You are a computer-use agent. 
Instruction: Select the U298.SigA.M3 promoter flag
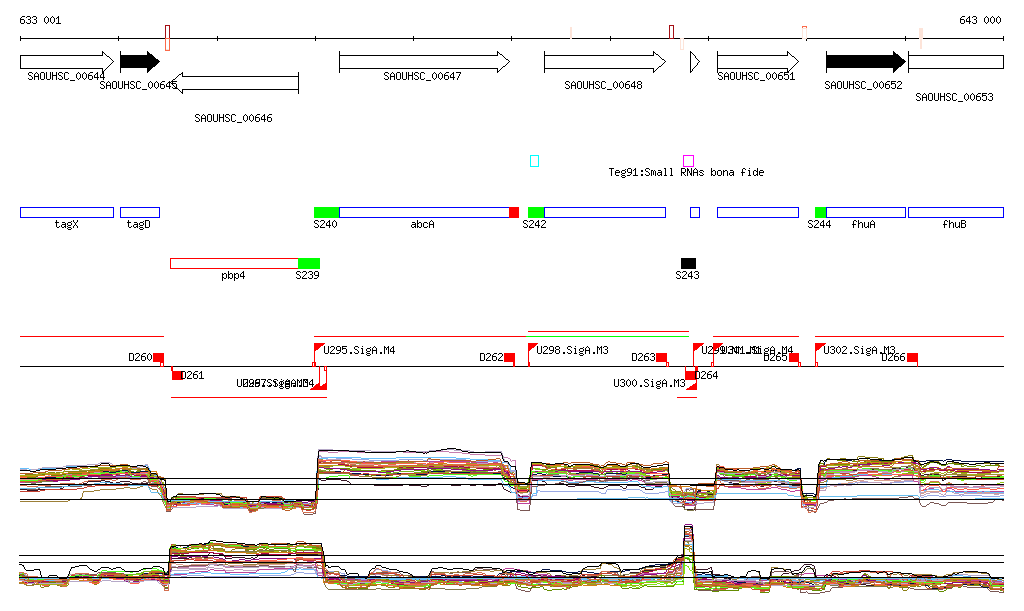[532, 349]
